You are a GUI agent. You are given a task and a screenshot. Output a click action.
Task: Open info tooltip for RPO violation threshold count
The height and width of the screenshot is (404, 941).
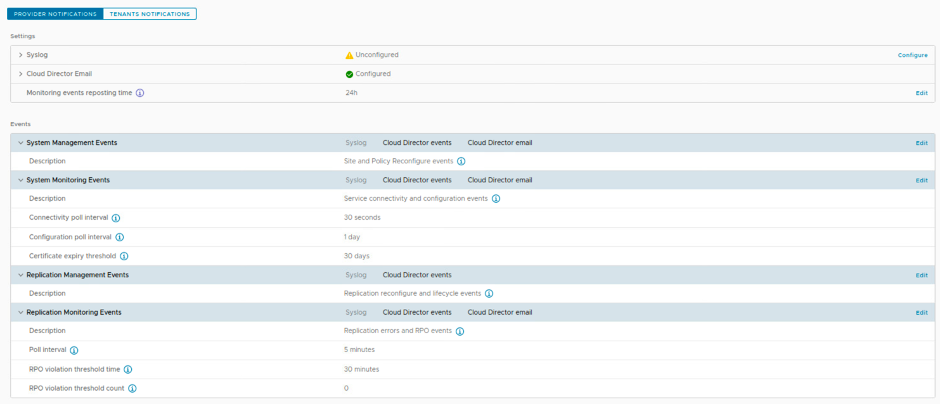pyautogui.click(x=132, y=388)
